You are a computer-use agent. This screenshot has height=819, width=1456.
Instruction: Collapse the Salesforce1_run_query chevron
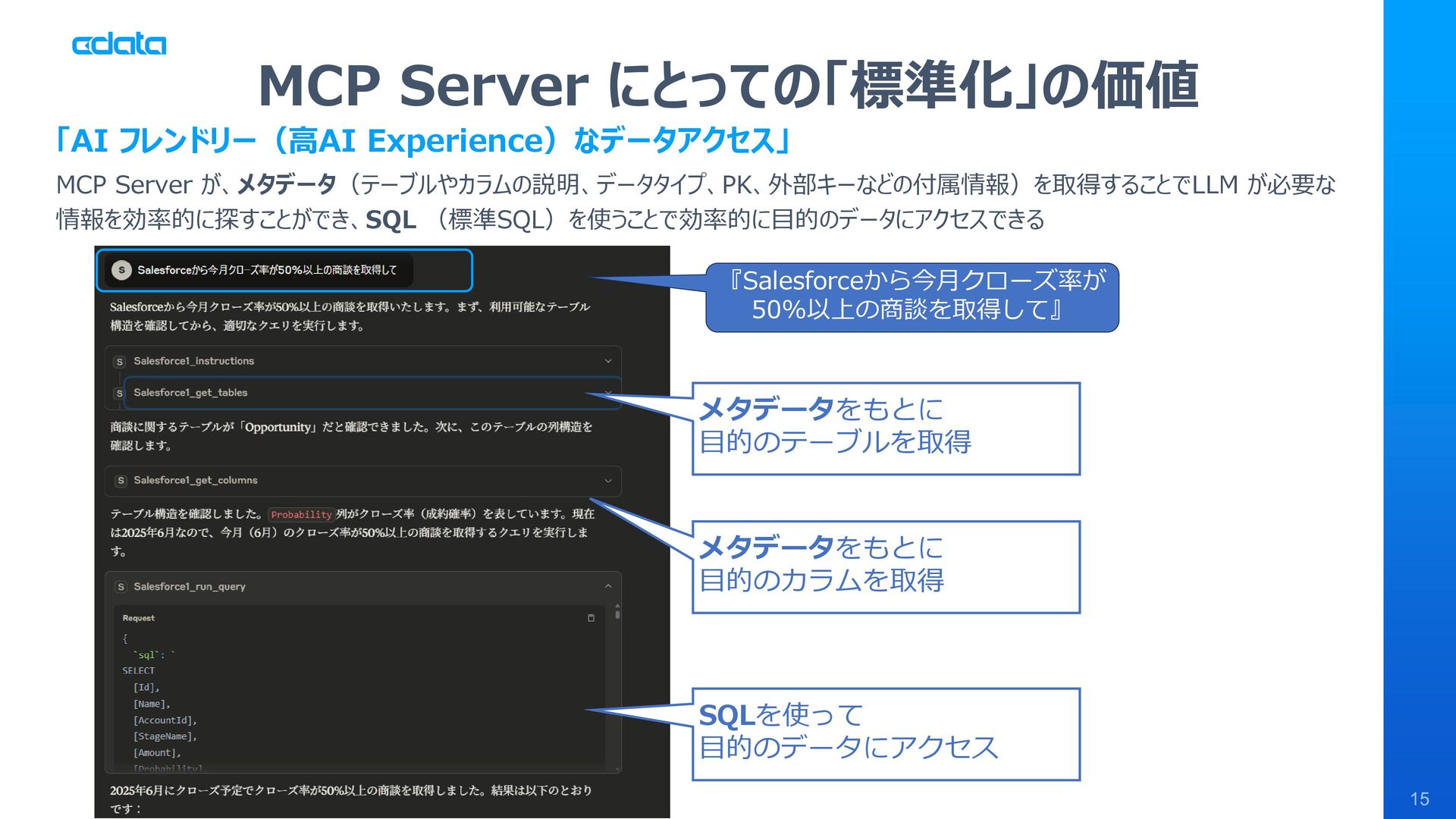pyautogui.click(x=608, y=586)
